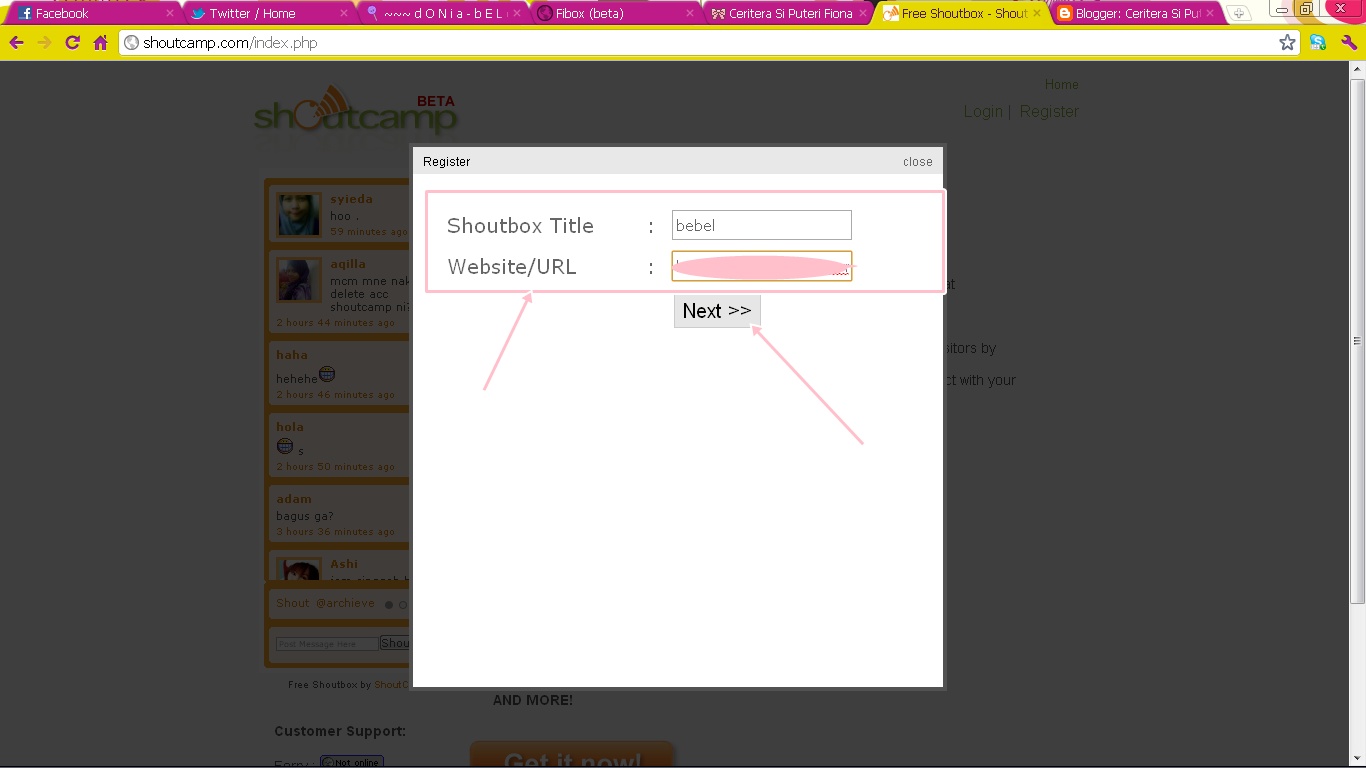The image size is (1366, 768).
Task: Click the blue extension icon beside the star
Action: point(1318,43)
